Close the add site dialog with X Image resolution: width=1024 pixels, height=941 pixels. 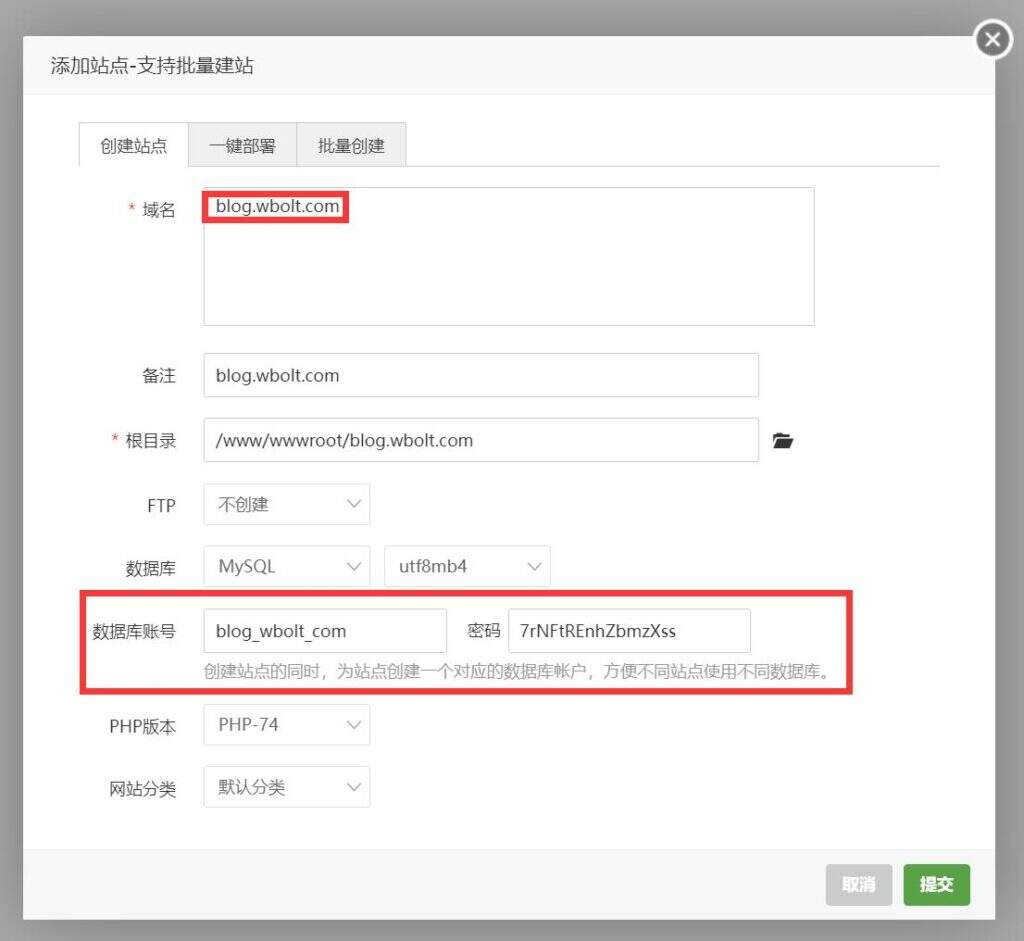pos(992,40)
